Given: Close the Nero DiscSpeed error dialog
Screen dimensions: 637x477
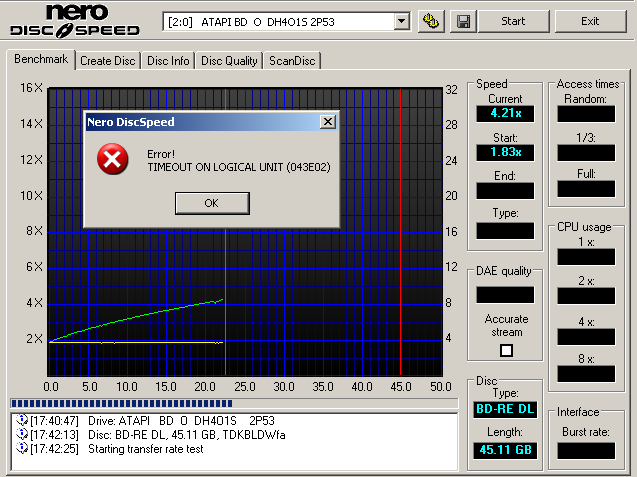Looking at the screenshot, I should tap(327, 121).
